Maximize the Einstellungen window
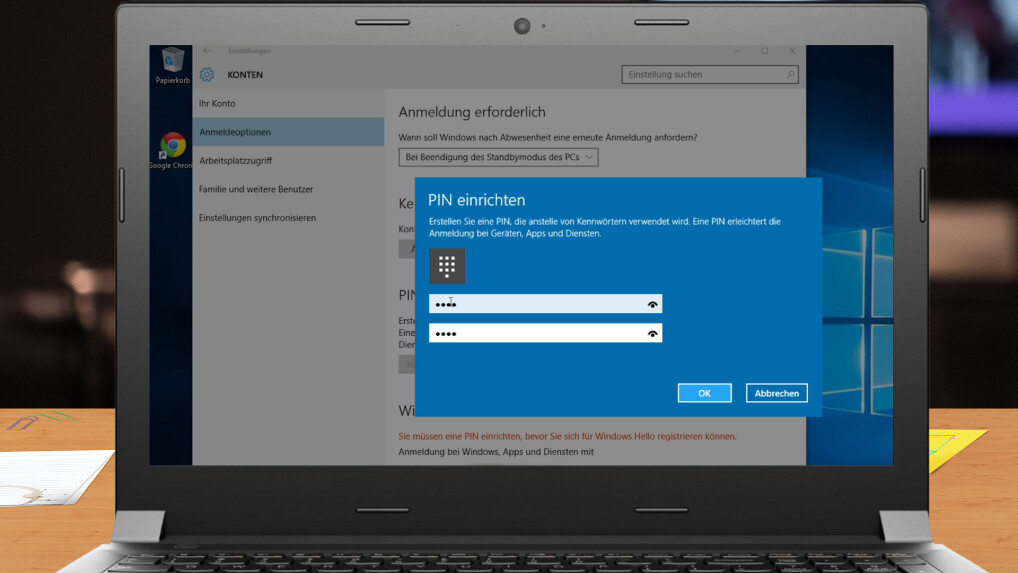Screen dimensions: 1018x573 coord(765,51)
